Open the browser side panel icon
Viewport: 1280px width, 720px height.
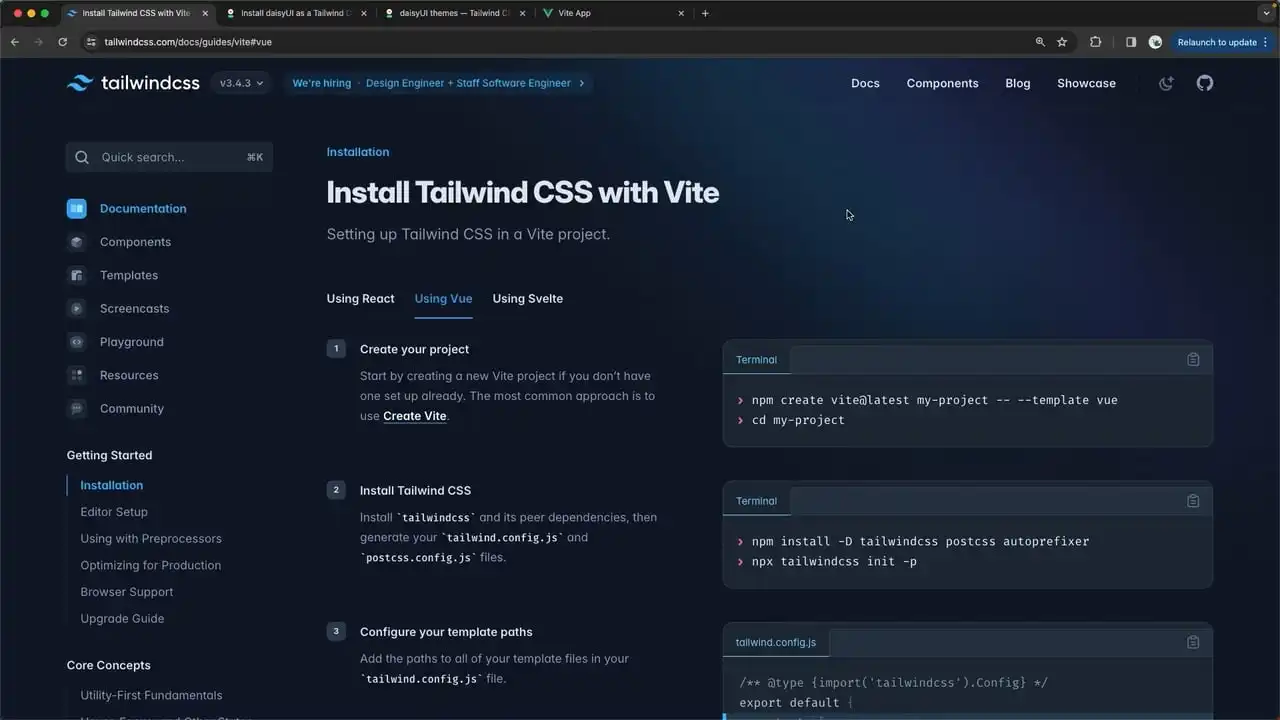[x=1131, y=42]
